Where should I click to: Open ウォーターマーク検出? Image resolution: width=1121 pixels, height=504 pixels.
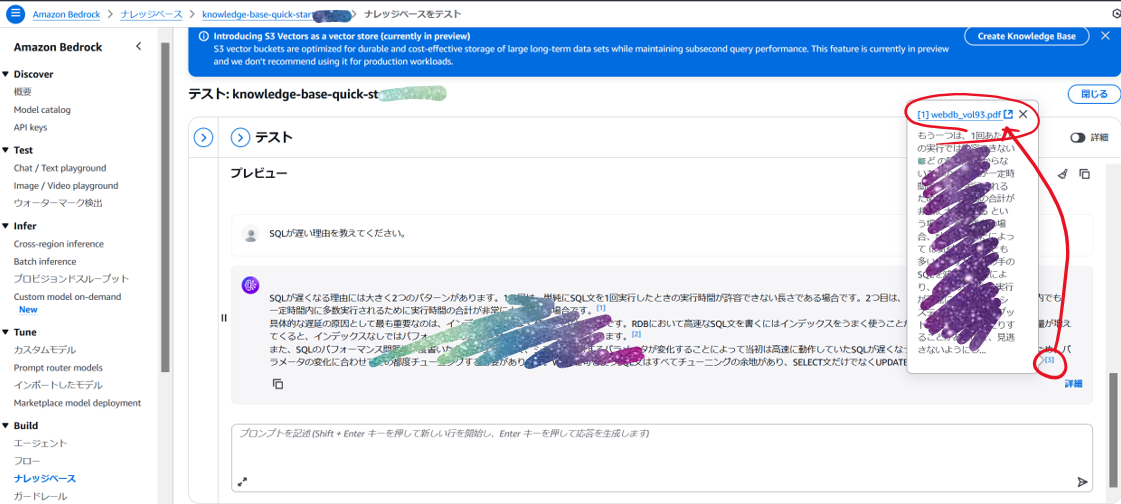pyautogui.click(x=58, y=203)
